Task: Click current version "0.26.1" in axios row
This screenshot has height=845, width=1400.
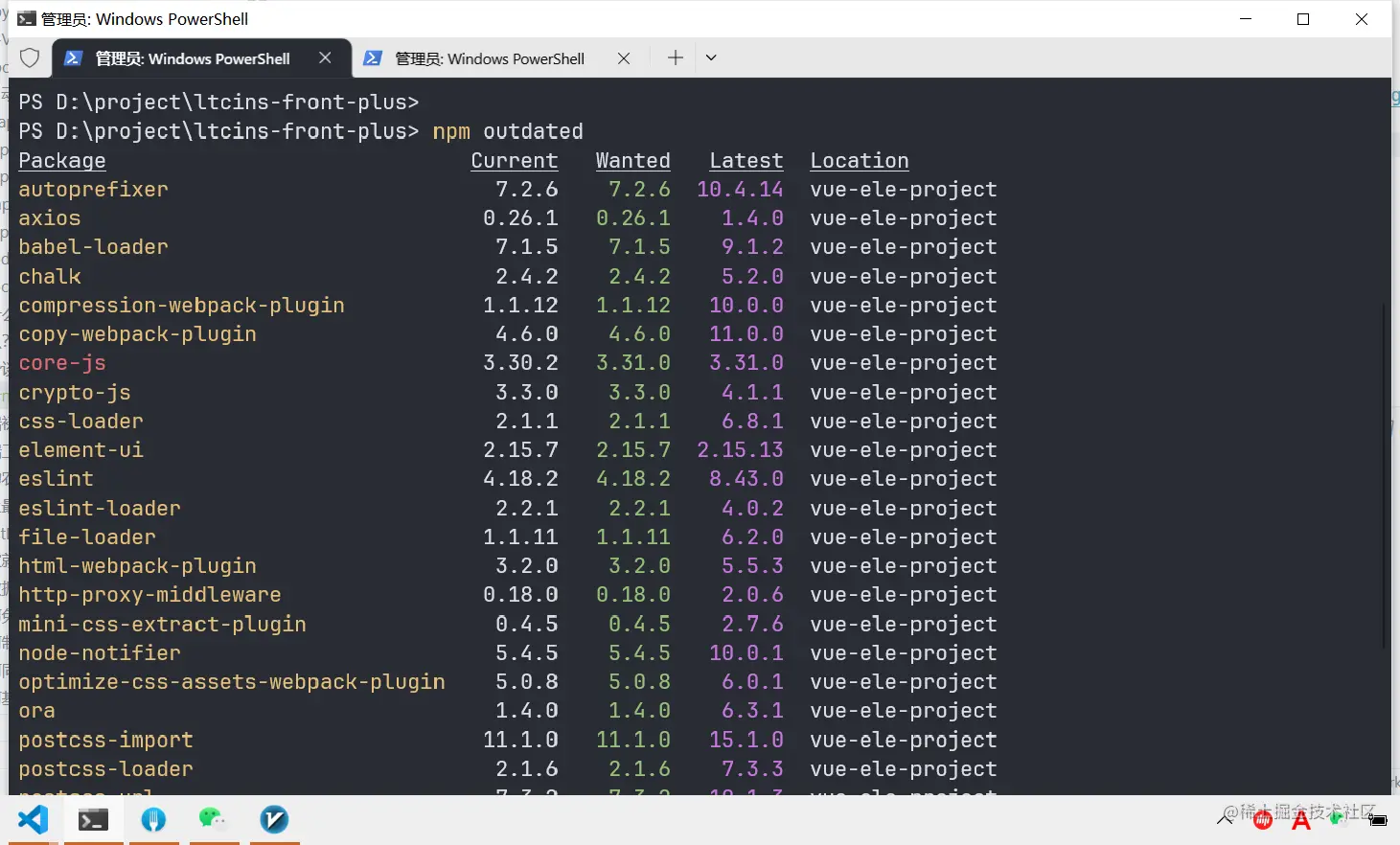Action: pyautogui.click(x=520, y=218)
